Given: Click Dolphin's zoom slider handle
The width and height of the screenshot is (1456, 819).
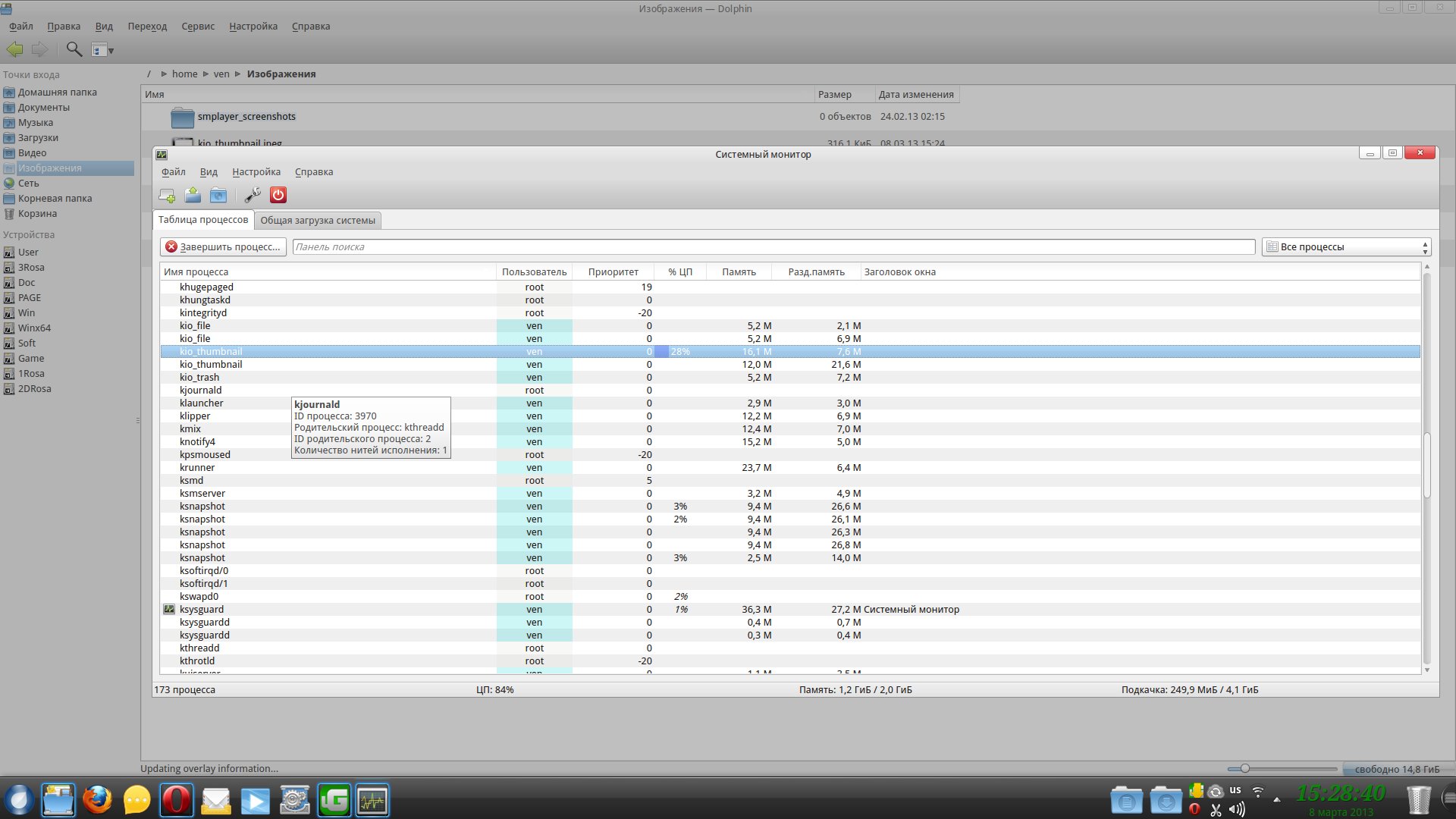Looking at the screenshot, I should tap(1244, 769).
